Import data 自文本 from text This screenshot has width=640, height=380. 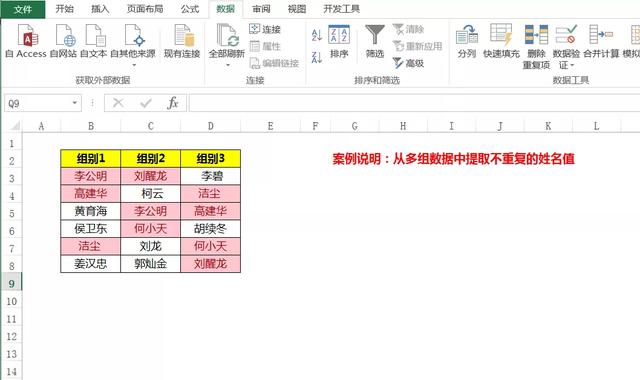click(93, 41)
